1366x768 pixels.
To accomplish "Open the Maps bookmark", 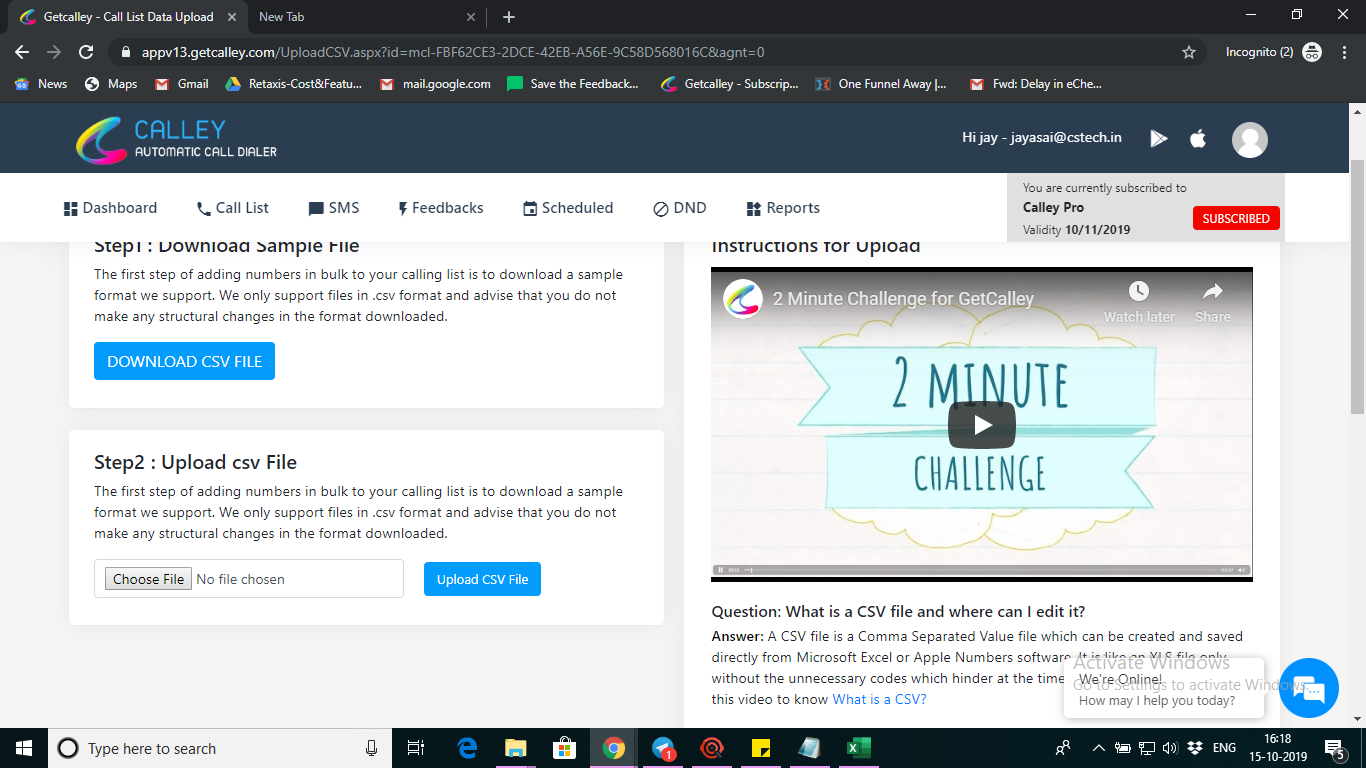I will [x=111, y=84].
